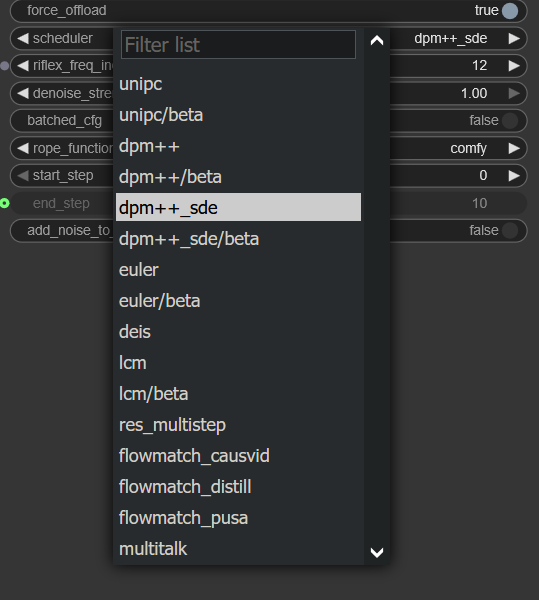539x600 pixels.
Task: Choose highlighted dpm++_sde entry
Action: point(238,207)
